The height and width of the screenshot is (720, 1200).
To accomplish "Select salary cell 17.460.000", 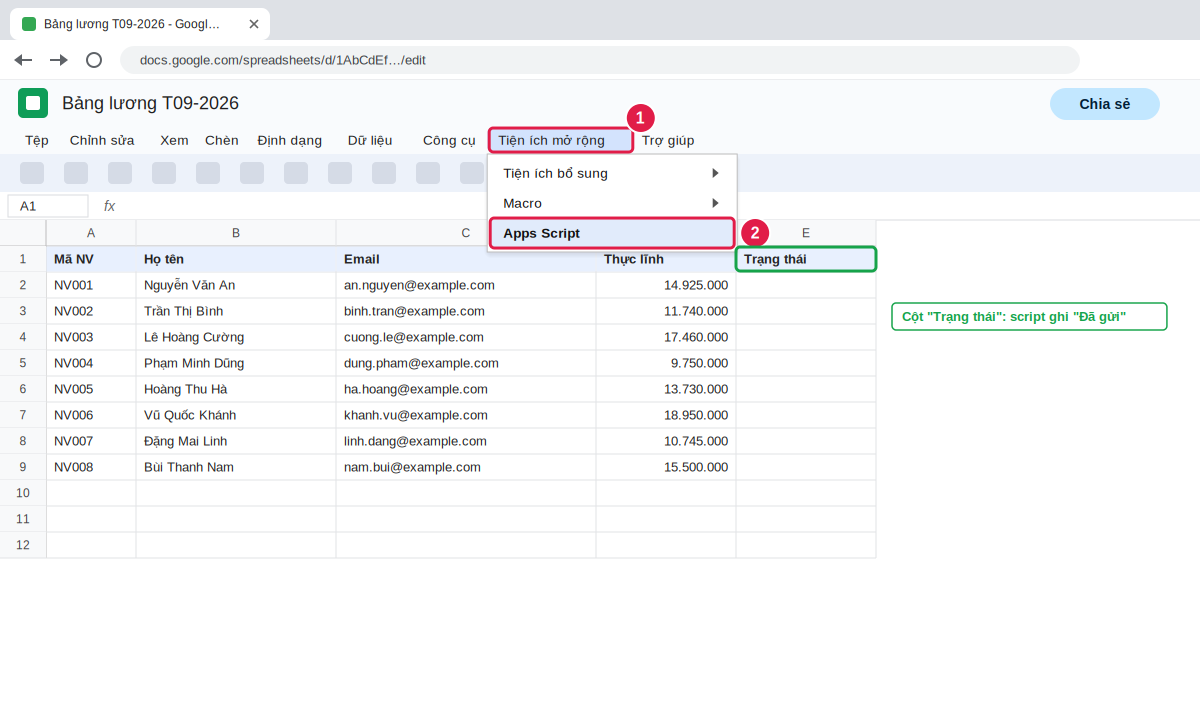I will (666, 337).
